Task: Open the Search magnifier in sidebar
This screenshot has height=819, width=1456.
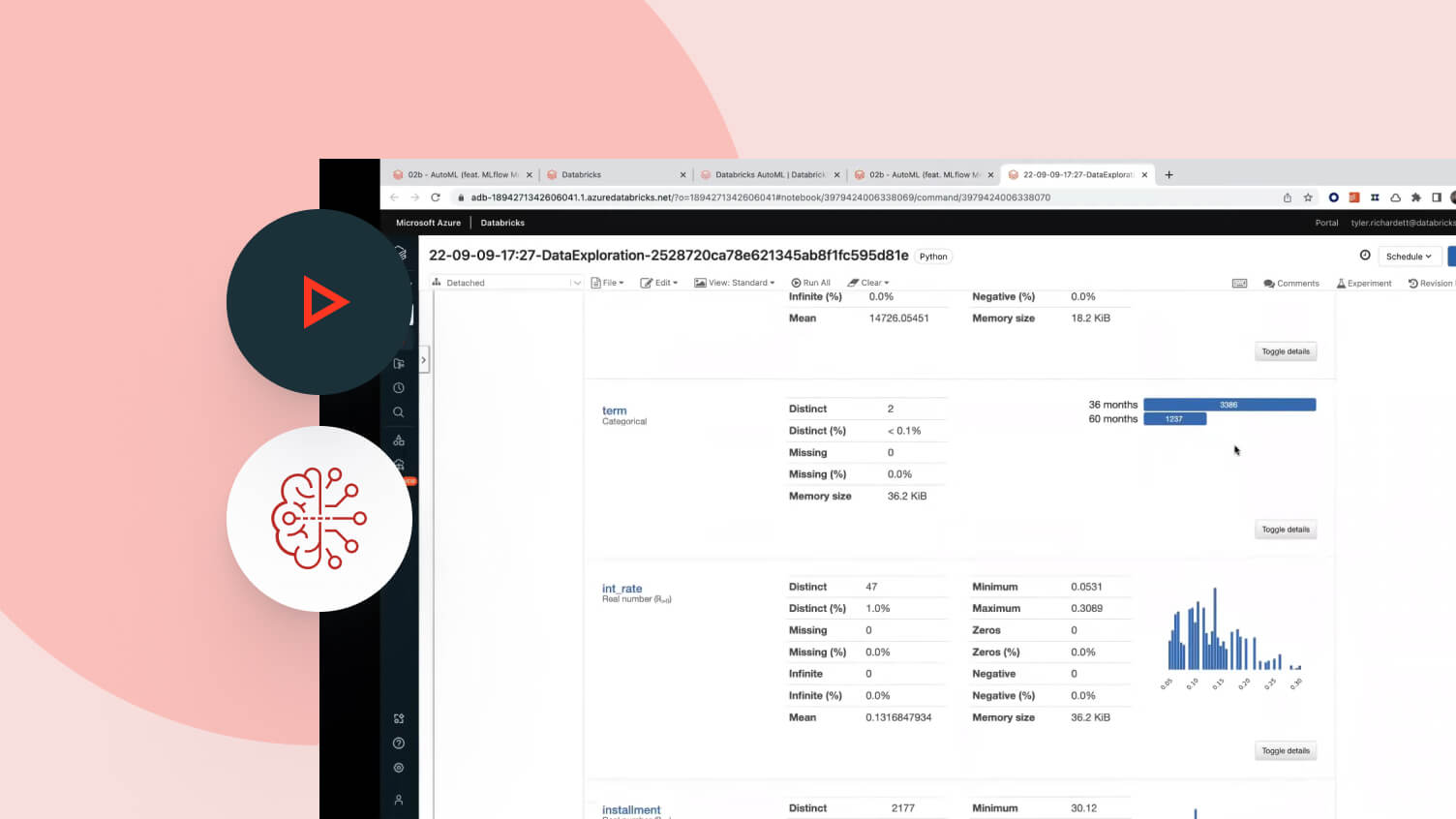Action: click(399, 412)
